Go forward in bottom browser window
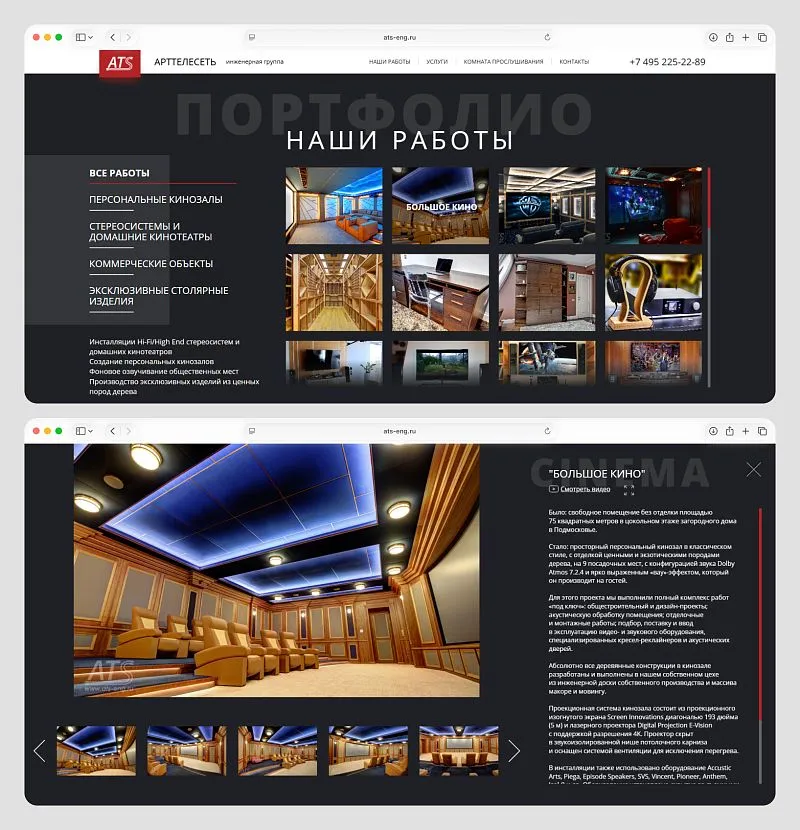This screenshot has width=800, height=830. pos(128,431)
